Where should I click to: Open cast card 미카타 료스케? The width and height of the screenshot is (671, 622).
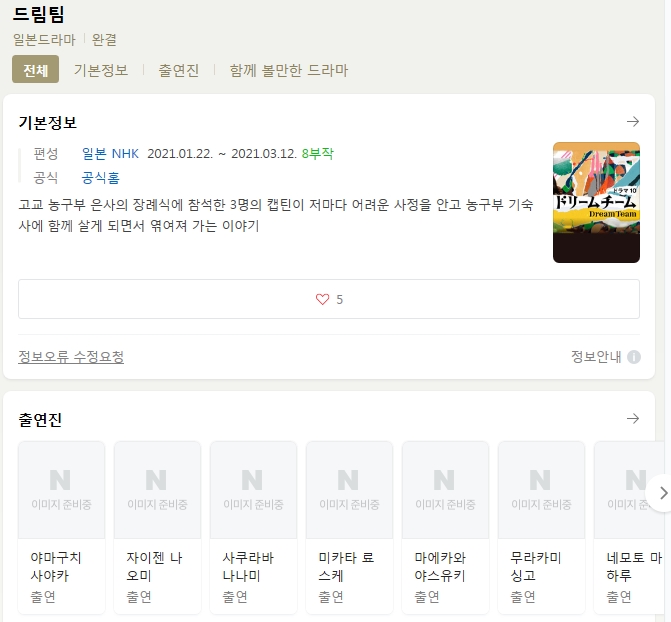click(349, 528)
